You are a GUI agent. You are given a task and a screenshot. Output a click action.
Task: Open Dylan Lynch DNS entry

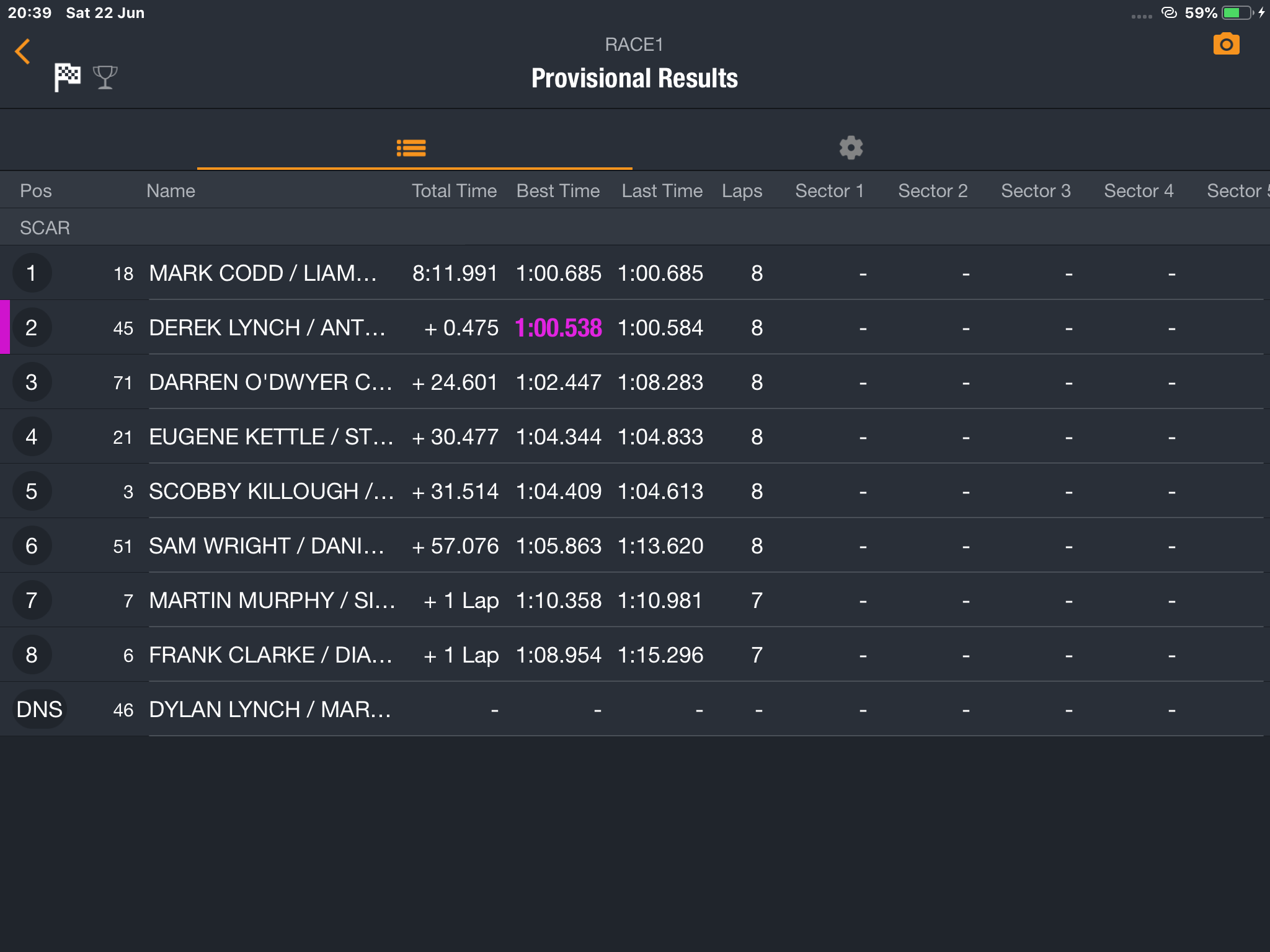(635, 709)
